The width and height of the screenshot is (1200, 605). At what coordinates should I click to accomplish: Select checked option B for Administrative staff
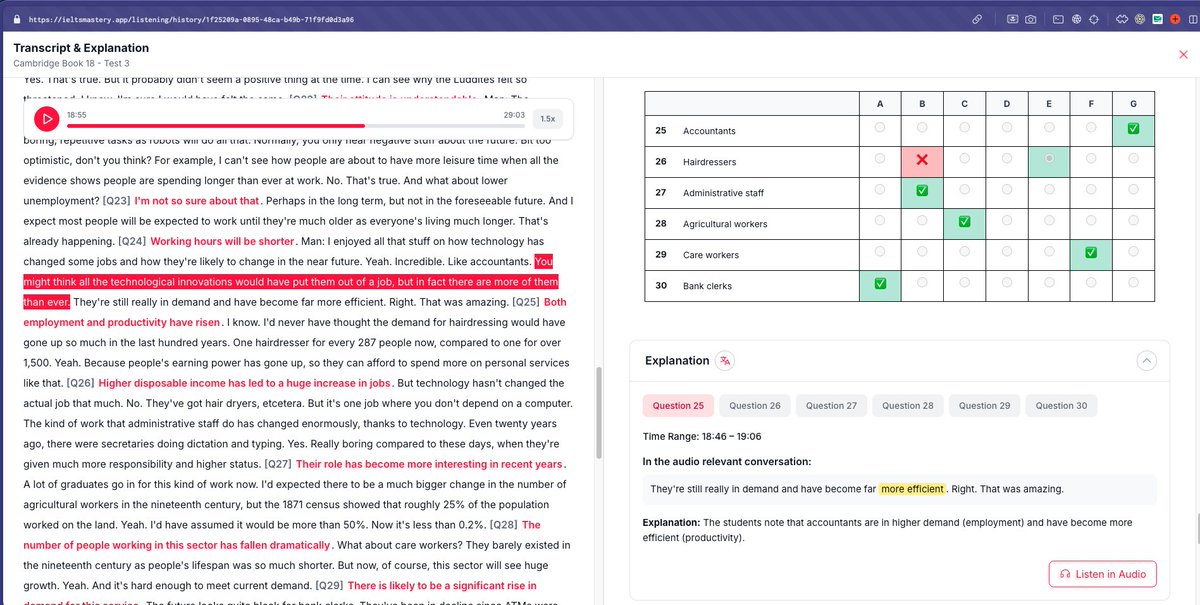point(922,191)
